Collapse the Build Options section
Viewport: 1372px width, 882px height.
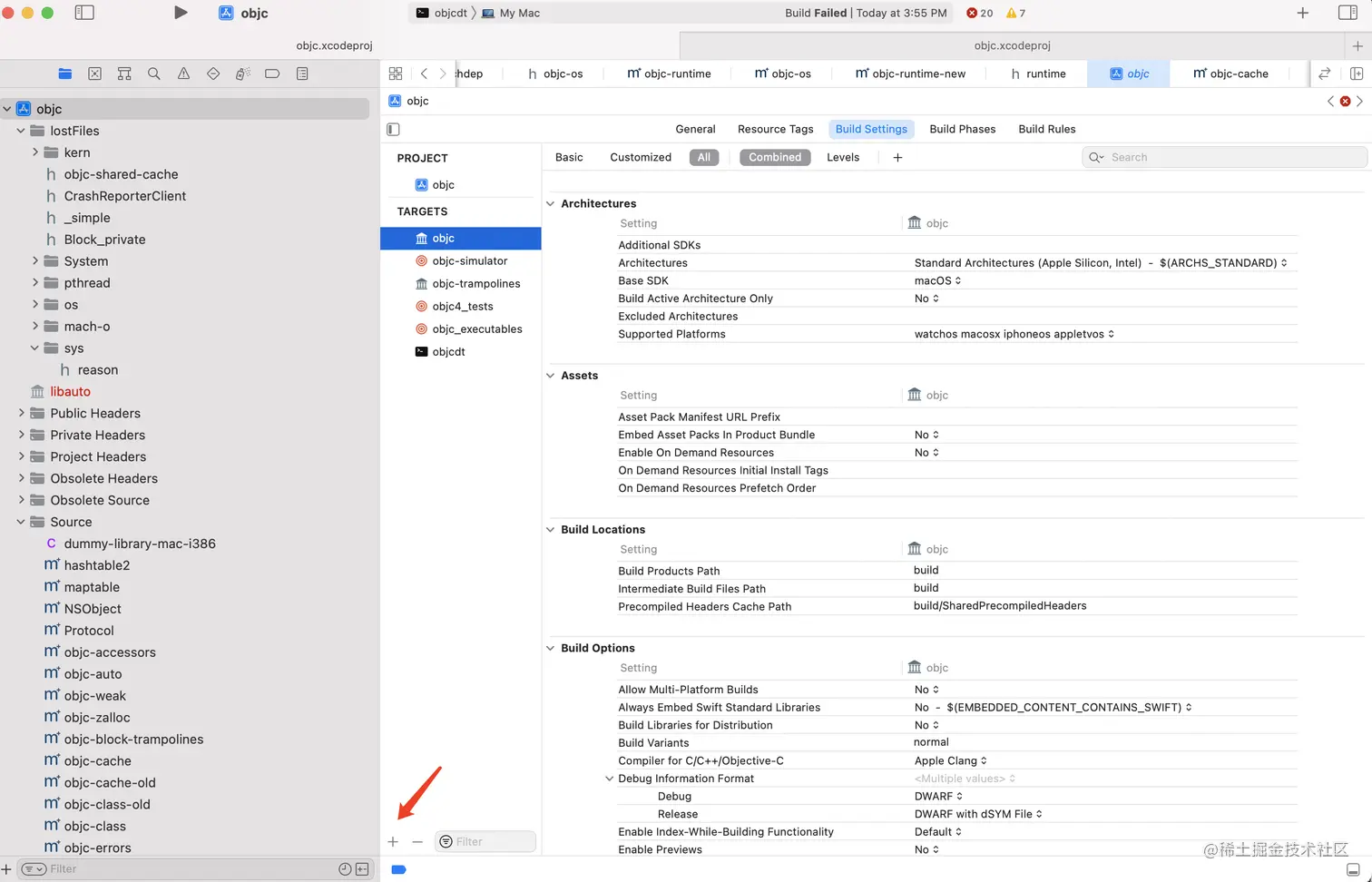(551, 648)
